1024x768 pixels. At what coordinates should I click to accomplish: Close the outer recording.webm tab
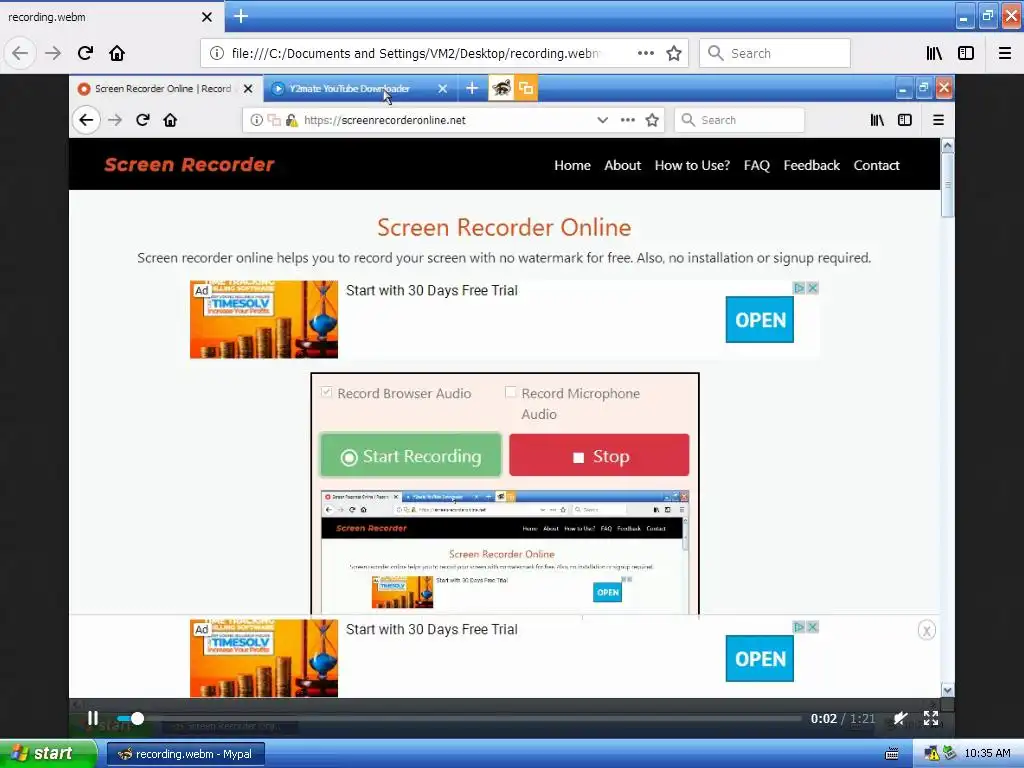tap(207, 17)
